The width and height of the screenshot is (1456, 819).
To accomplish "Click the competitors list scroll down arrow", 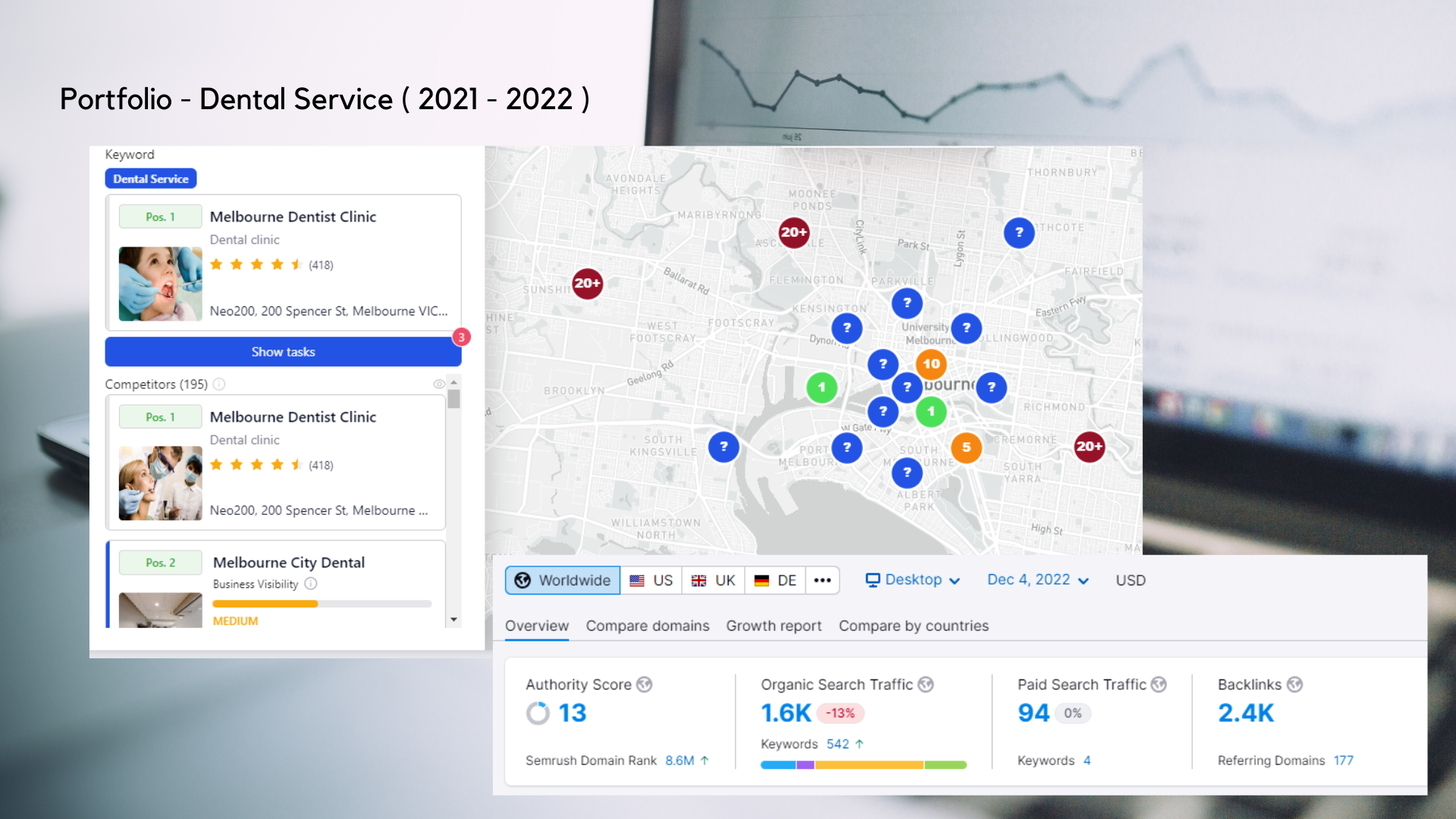I will click(453, 620).
